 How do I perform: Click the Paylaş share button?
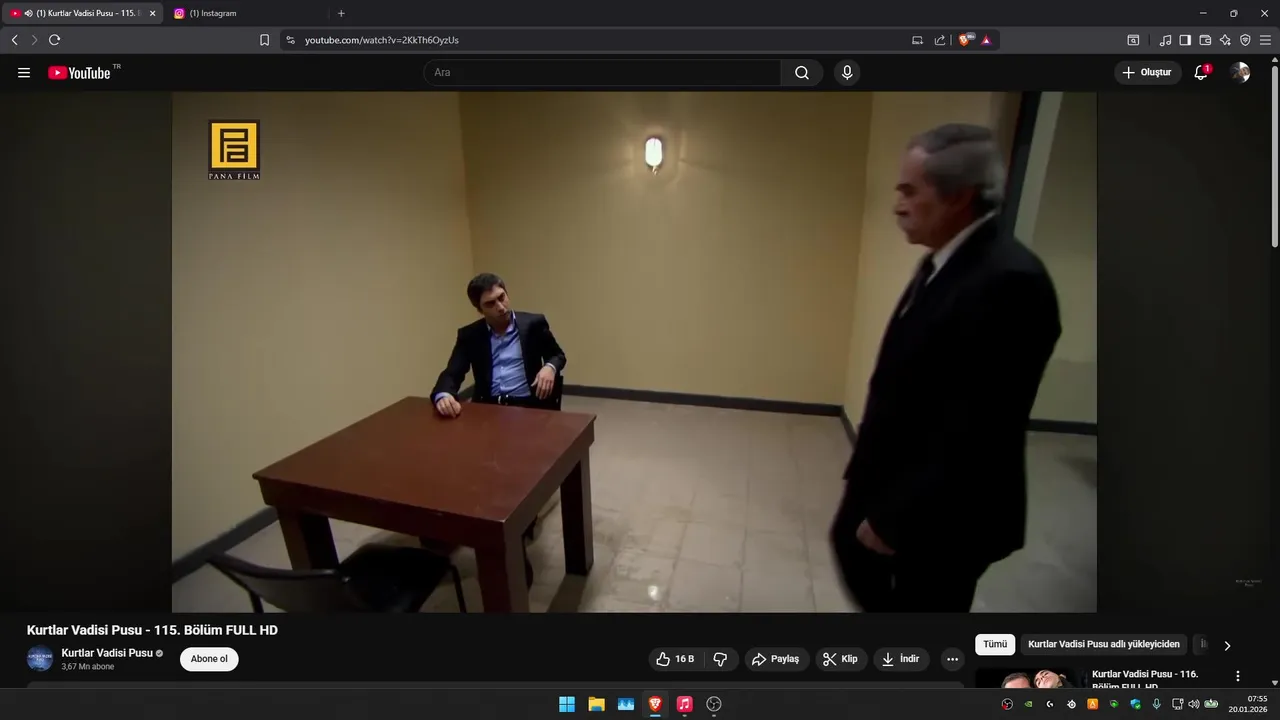(776, 659)
